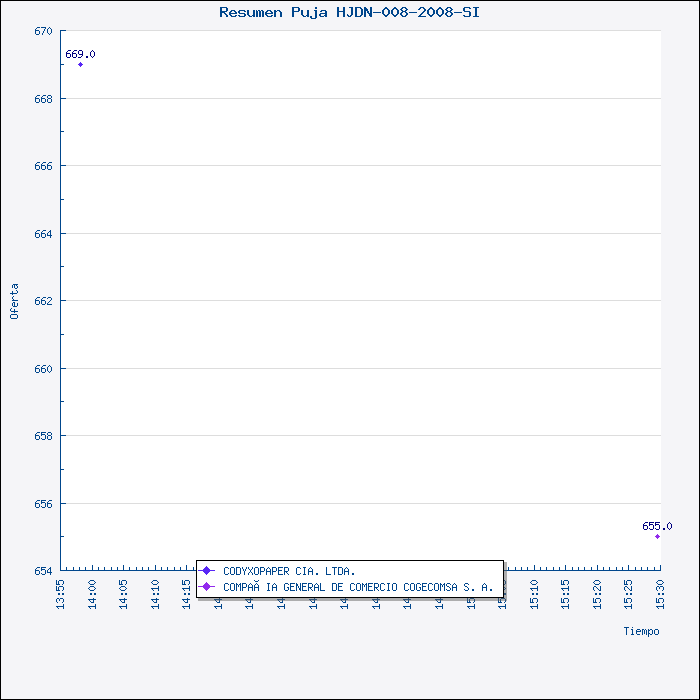The height and width of the screenshot is (700, 700).
Task: Click the 655.0 value label
Action: [657, 526]
